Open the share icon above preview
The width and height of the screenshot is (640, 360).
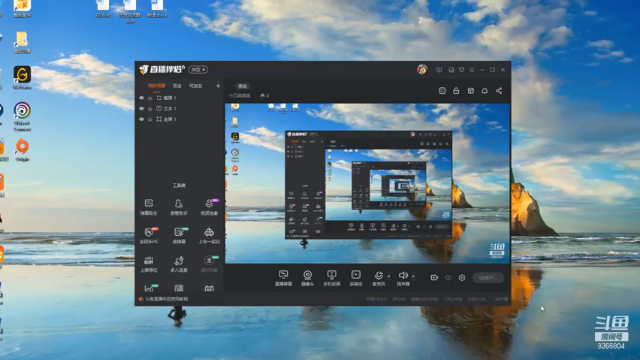point(499,91)
